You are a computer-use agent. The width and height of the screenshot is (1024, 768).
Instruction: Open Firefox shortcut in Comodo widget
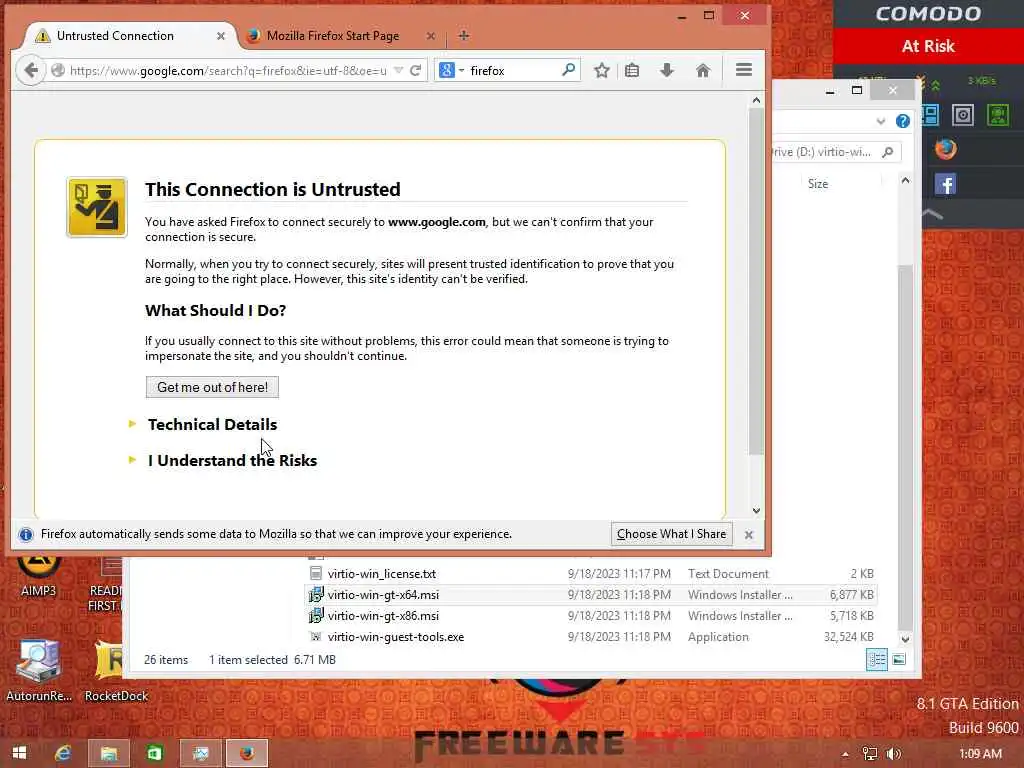point(945,150)
